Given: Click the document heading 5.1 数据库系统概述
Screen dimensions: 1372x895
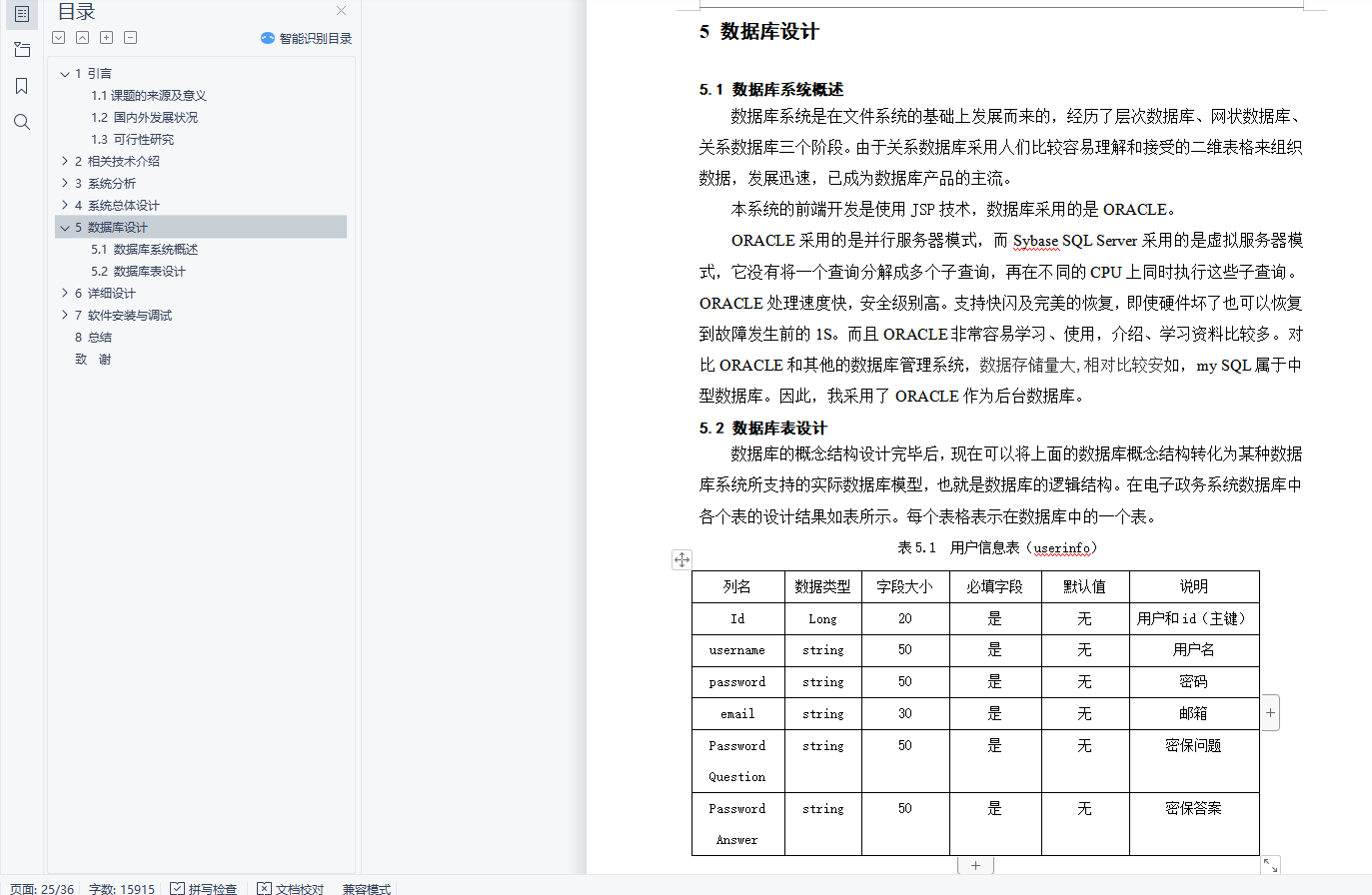Looking at the screenshot, I should (x=771, y=90).
